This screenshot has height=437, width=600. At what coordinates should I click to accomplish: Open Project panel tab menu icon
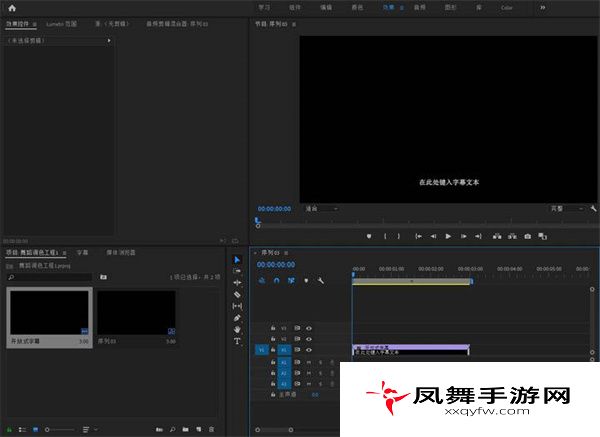click(64, 253)
